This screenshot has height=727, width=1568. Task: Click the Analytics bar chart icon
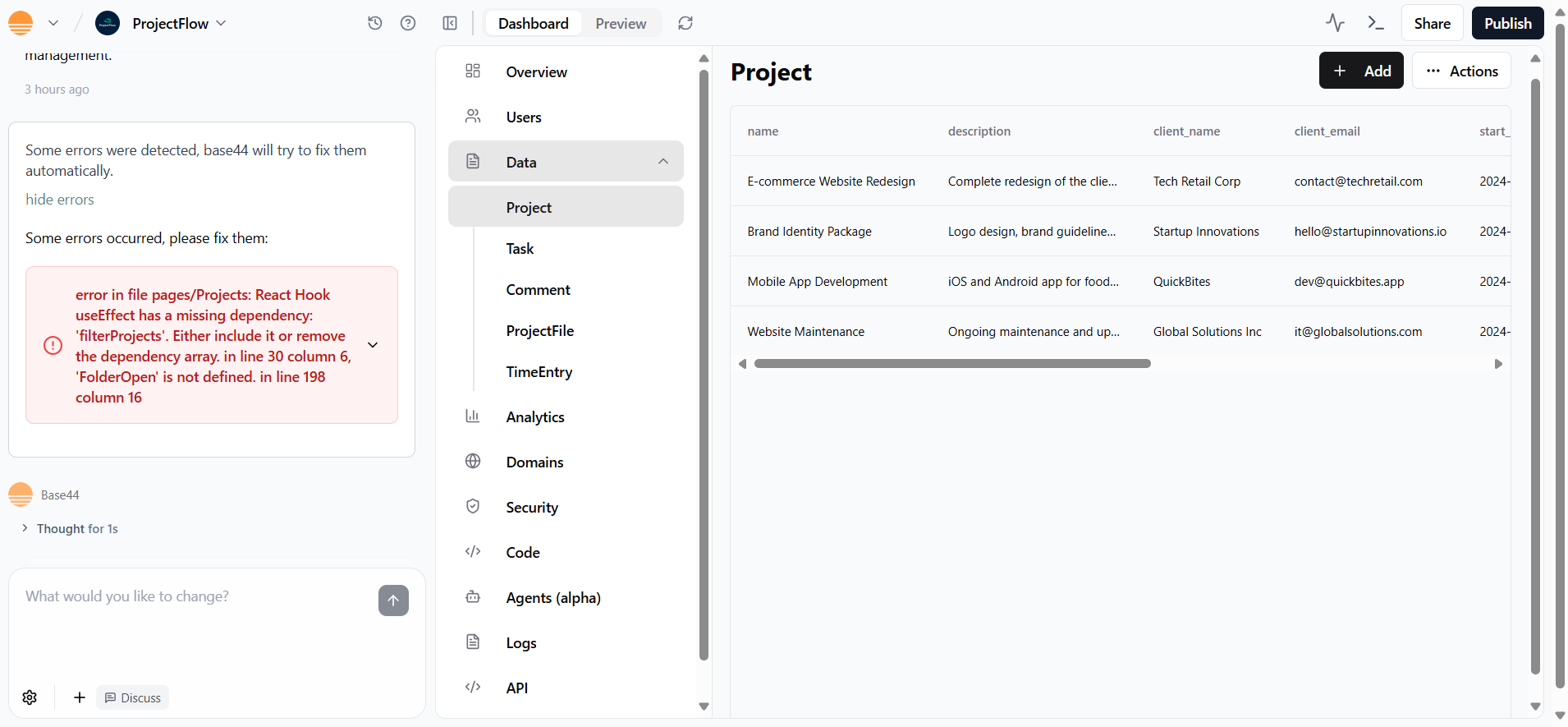[x=473, y=416]
